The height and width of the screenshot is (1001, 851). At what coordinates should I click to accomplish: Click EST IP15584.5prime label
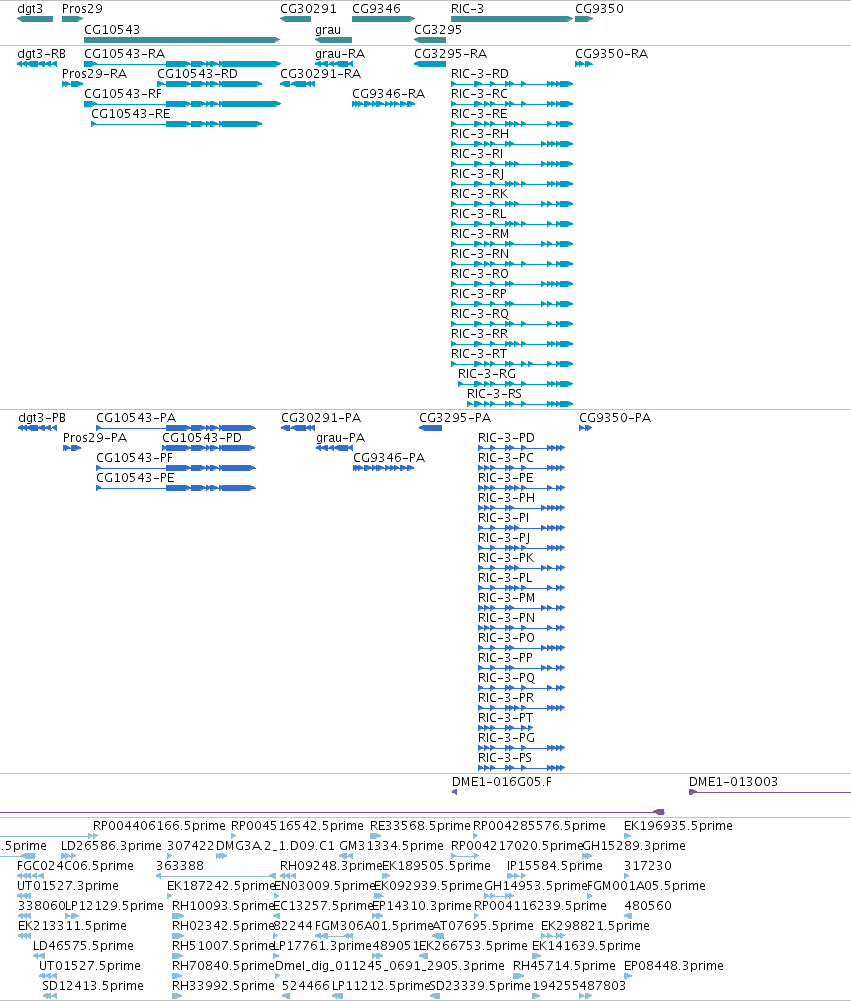555,866
